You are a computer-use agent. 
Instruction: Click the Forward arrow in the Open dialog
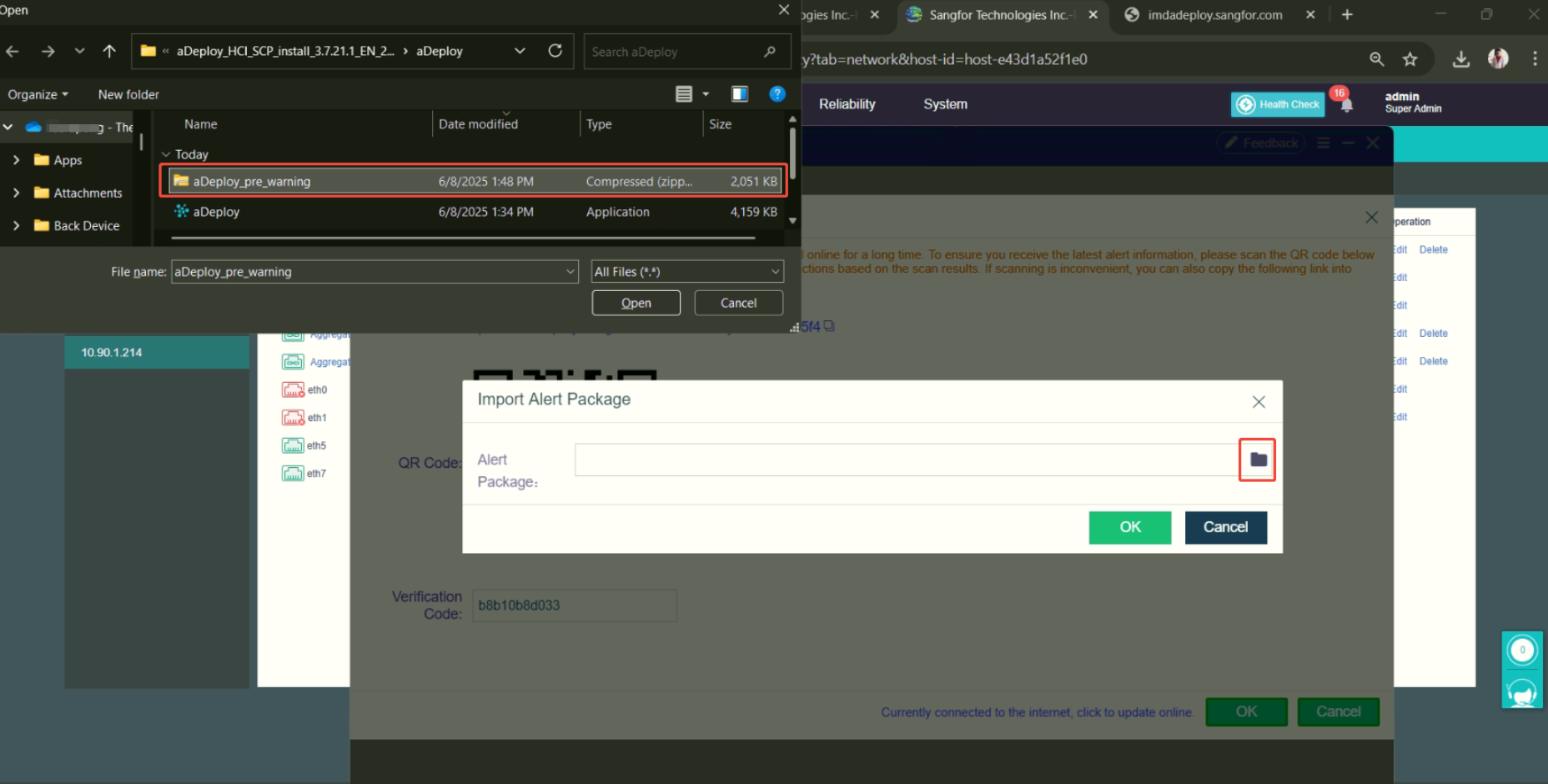(x=48, y=52)
